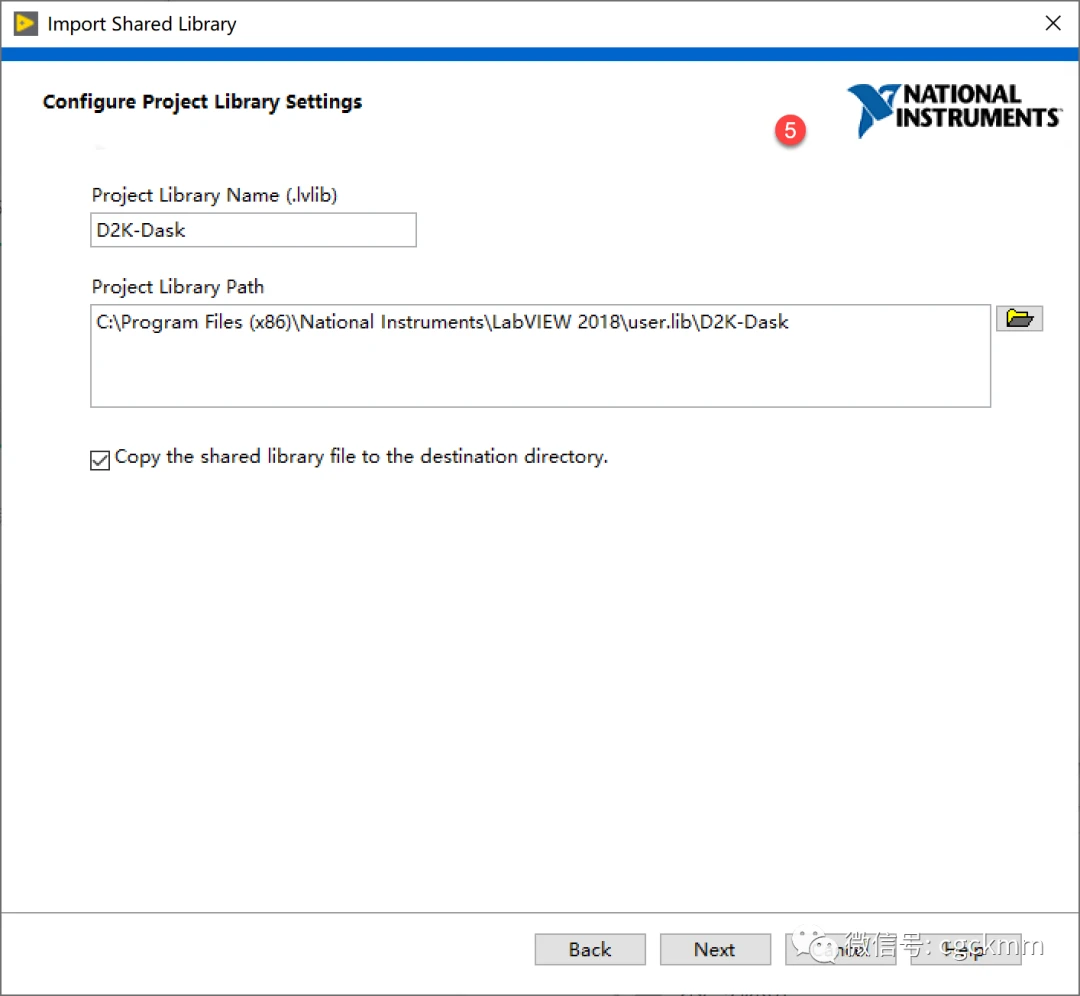Click inside the Project Library Path box
This screenshot has height=996, width=1080.
pyautogui.click(x=540, y=370)
